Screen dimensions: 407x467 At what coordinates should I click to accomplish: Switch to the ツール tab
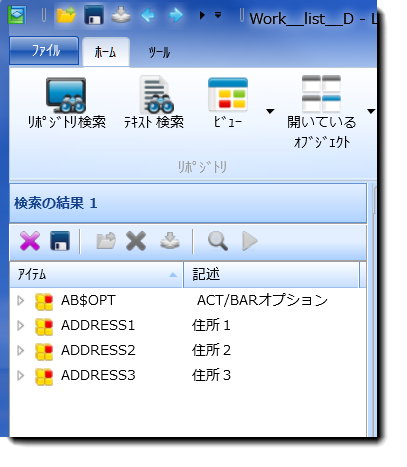tap(159, 52)
